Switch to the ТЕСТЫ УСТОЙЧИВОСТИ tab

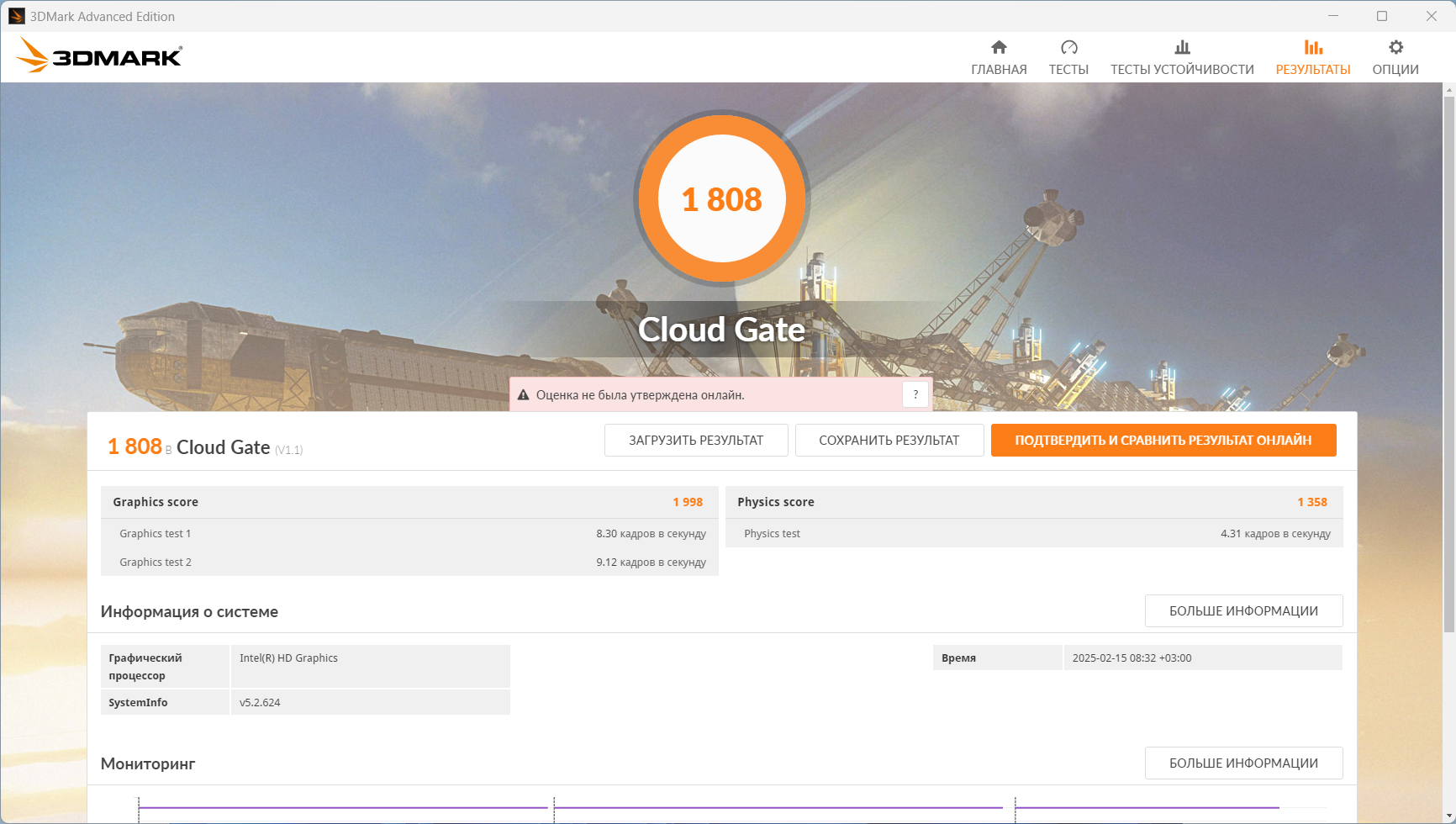(x=1182, y=70)
